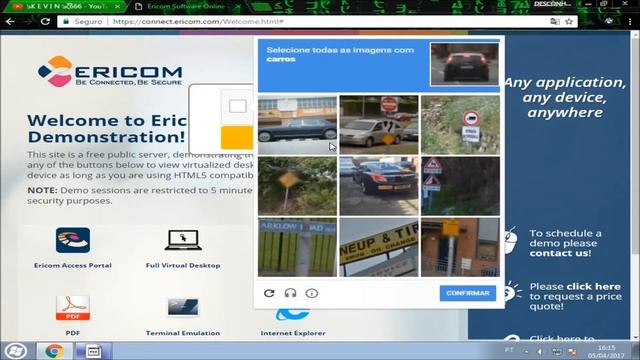This screenshot has height=360, width=640.
Task: Select the triangular warning signs tile
Action: click(460, 186)
